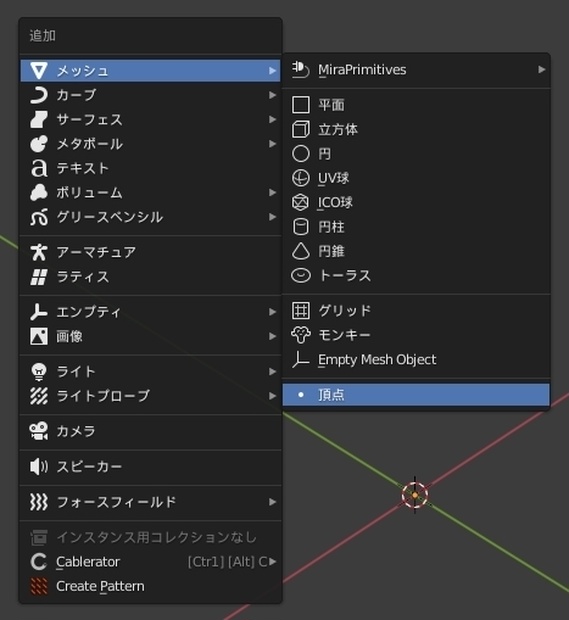Click the 頂点 dot icon

[301, 395]
